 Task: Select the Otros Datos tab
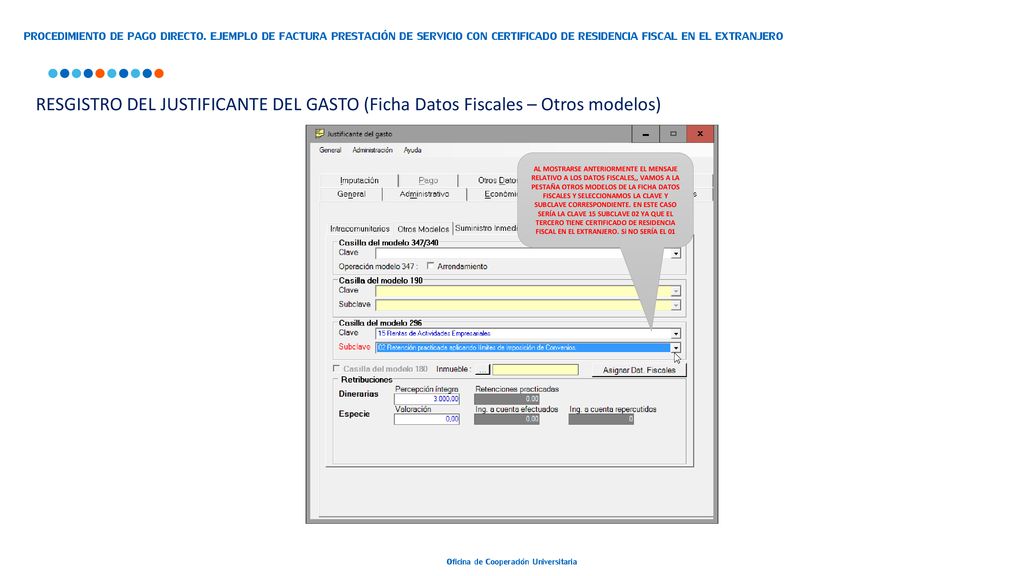[x=497, y=180]
